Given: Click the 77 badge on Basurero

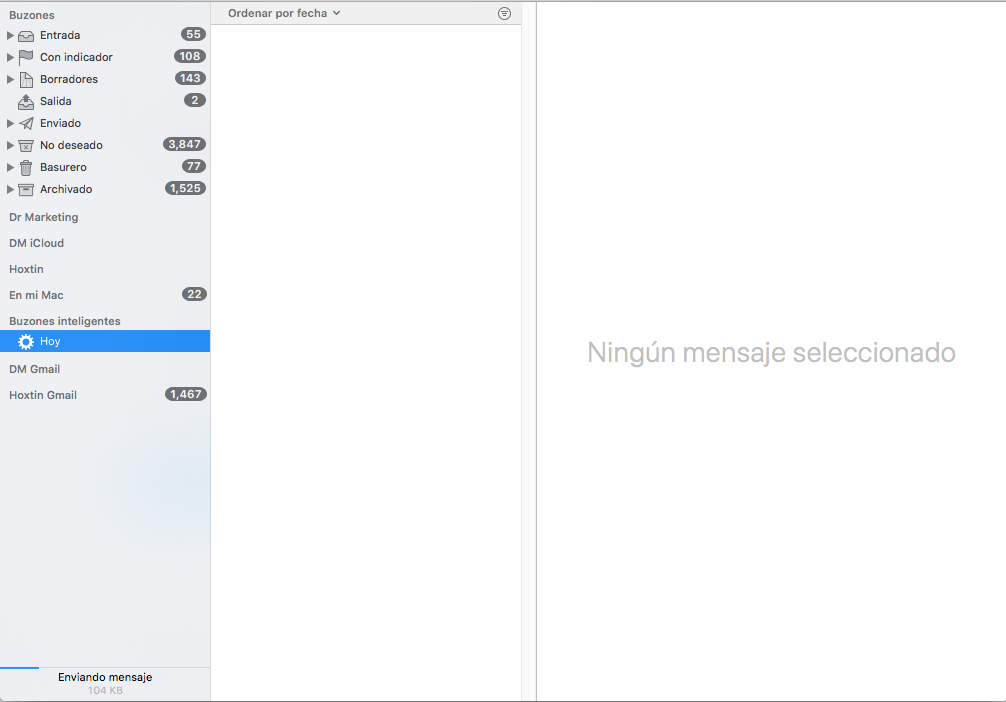Looking at the screenshot, I should pyautogui.click(x=194, y=166).
